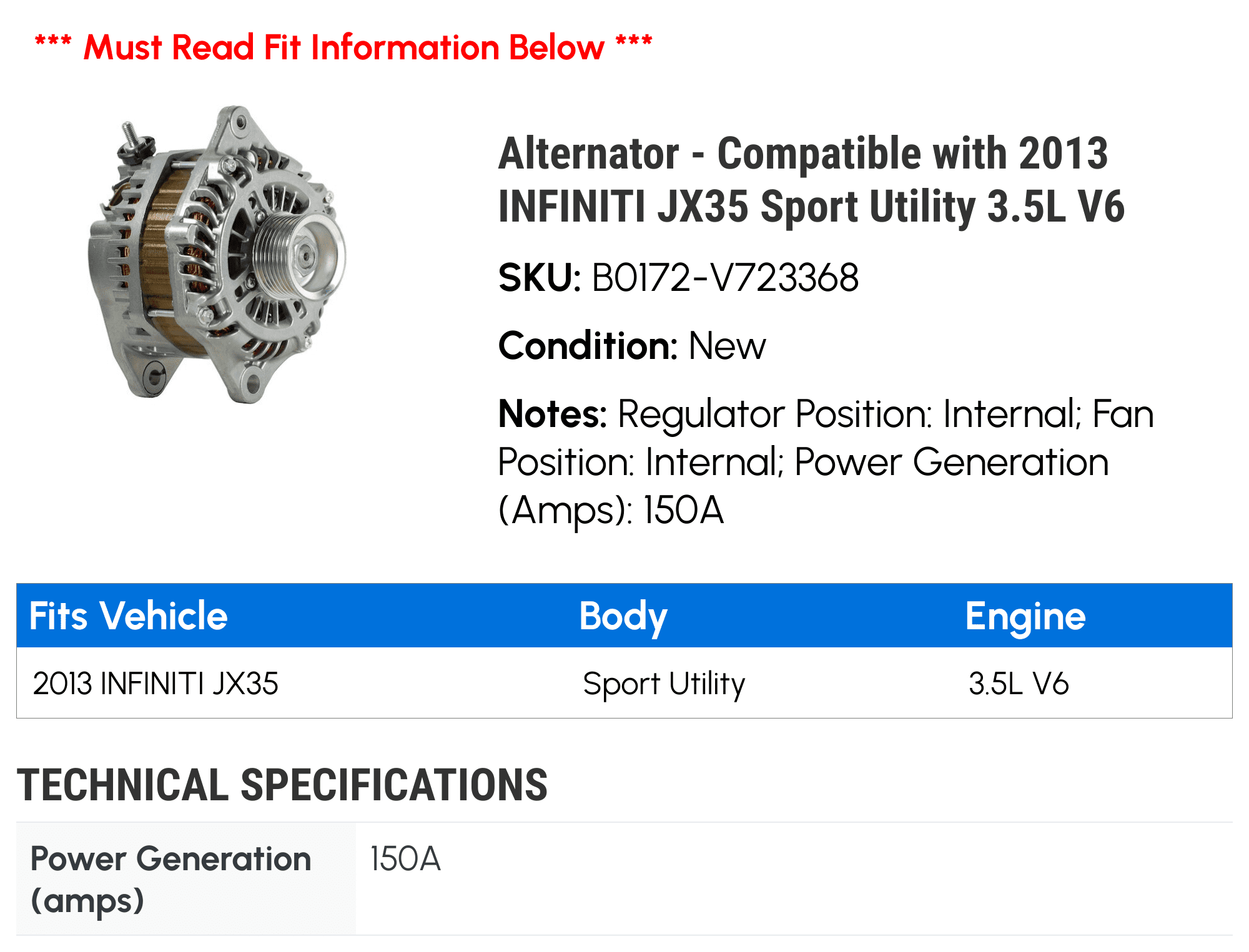Click the Body column header
This screenshot has height=952, width=1249.
pos(623,616)
